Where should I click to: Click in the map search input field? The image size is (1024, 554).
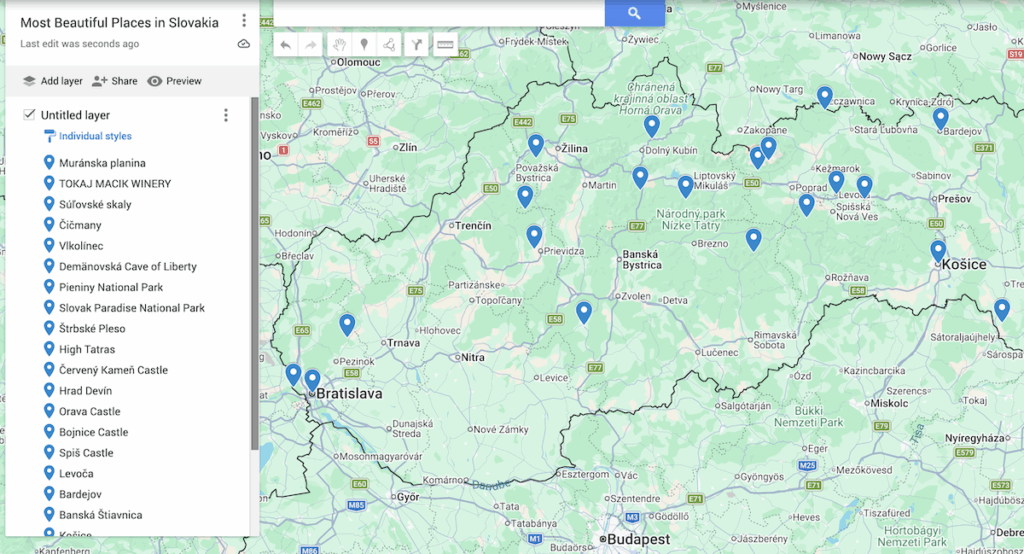pos(439,12)
